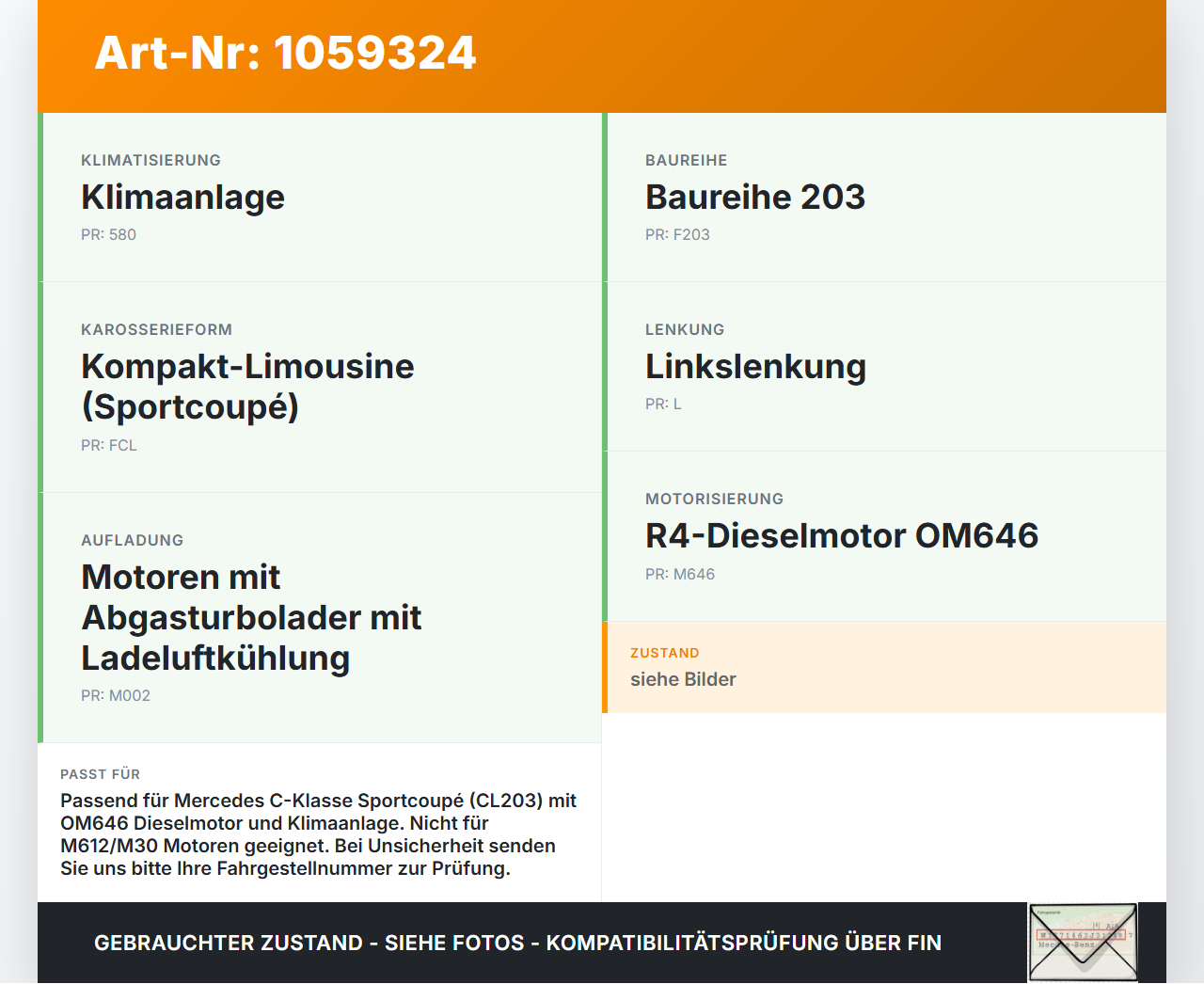Click the Passend für Mercedes C-Klasse paragraph
This screenshot has width=1204, height=984.
(x=318, y=834)
